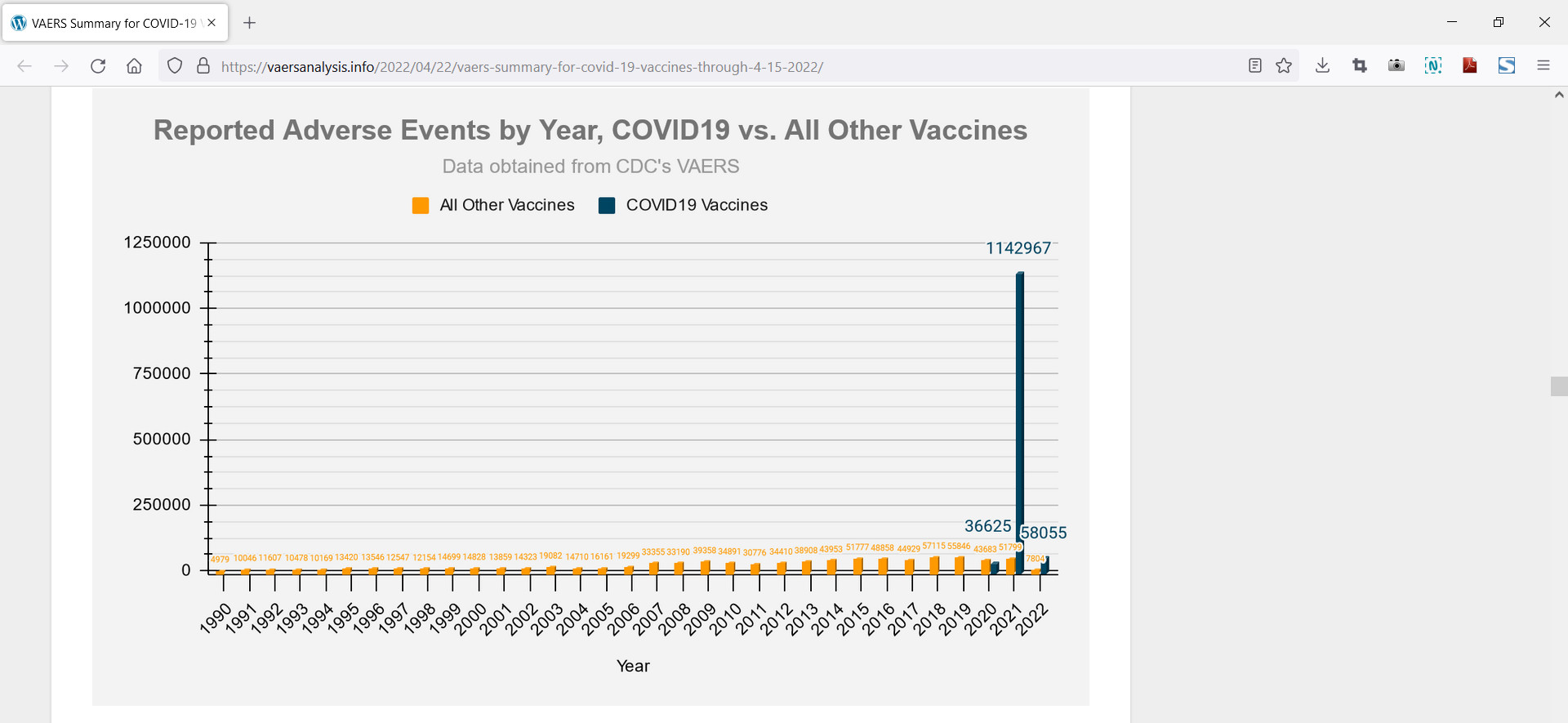Reload the current page
This screenshot has width=1568, height=723.
(x=98, y=66)
